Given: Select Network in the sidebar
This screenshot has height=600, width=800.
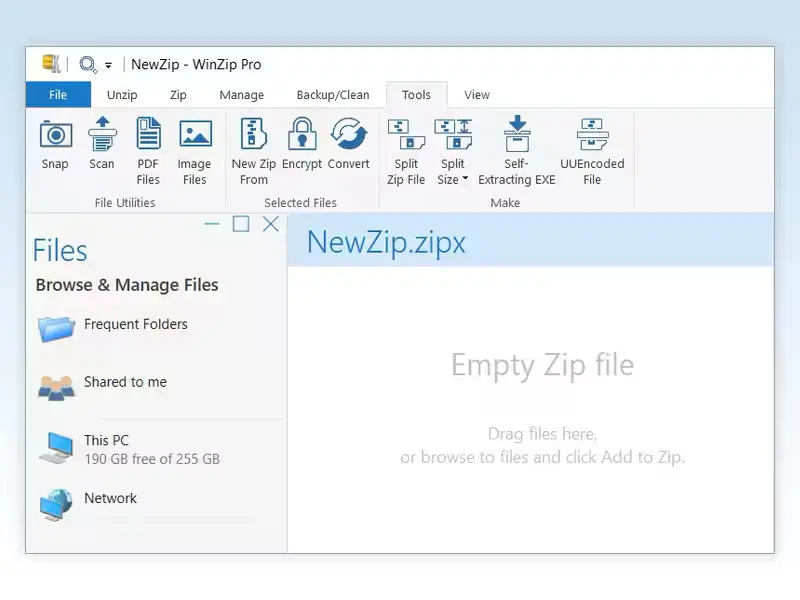Looking at the screenshot, I should pyautogui.click(x=110, y=498).
